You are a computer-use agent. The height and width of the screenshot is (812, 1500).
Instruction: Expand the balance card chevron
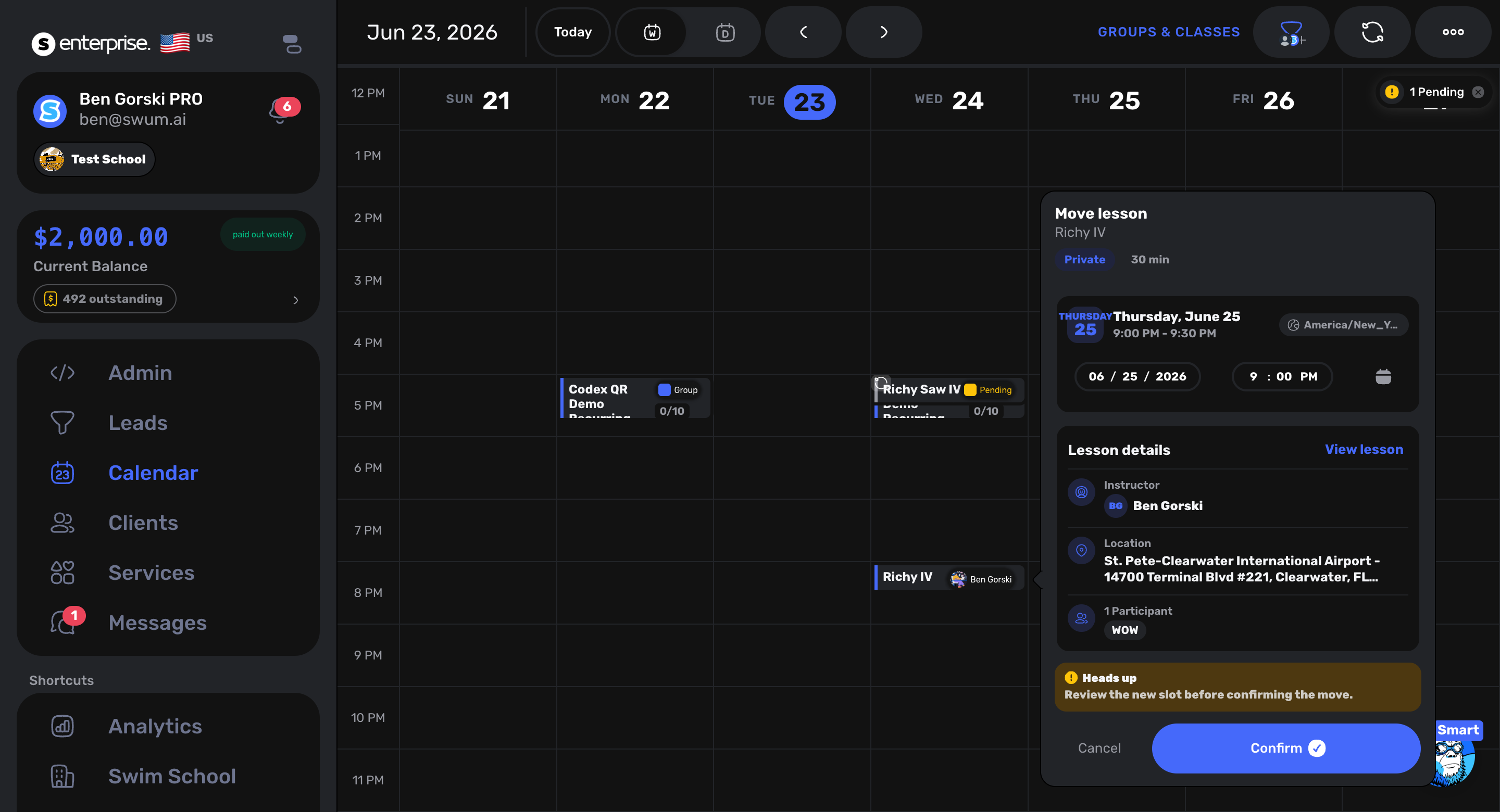[x=296, y=300]
